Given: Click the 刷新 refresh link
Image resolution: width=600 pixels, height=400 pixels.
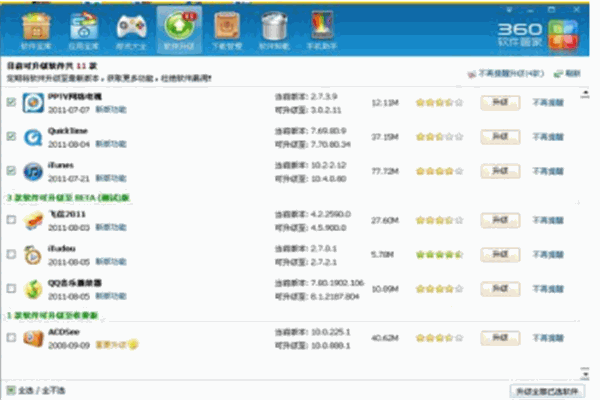Looking at the screenshot, I should (x=573, y=73).
